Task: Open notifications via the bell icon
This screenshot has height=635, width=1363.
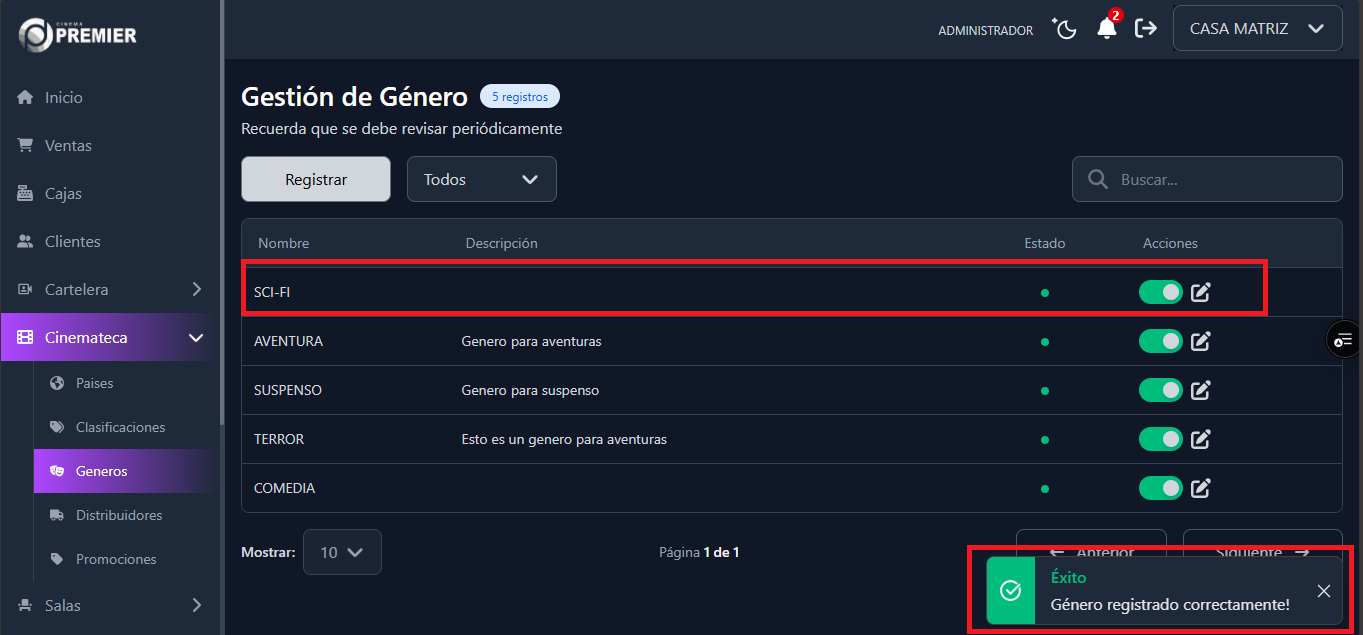Action: [1106, 30]
